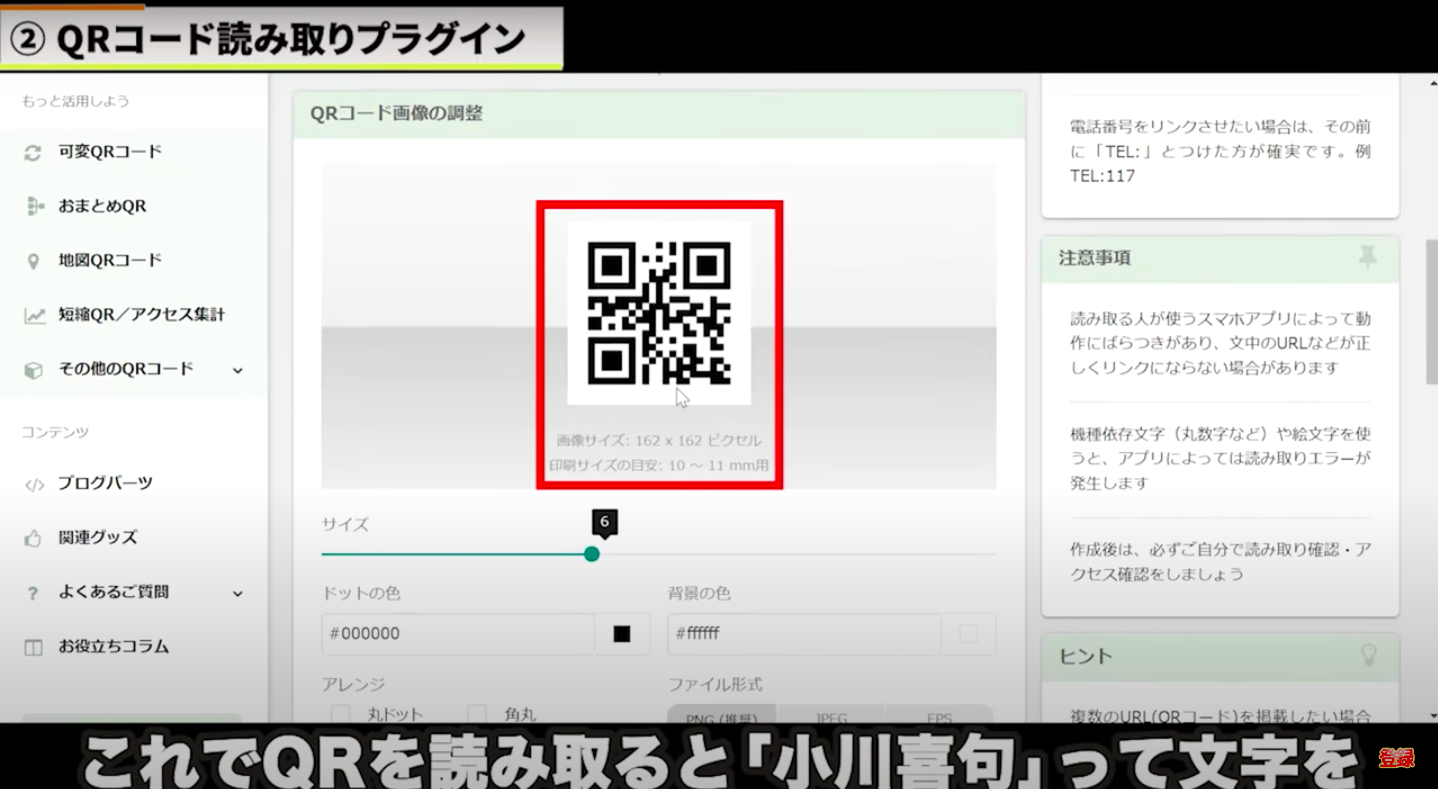Click the 背景の色 hex input field
The image size is (1438, 789).
tap(803, 634)
